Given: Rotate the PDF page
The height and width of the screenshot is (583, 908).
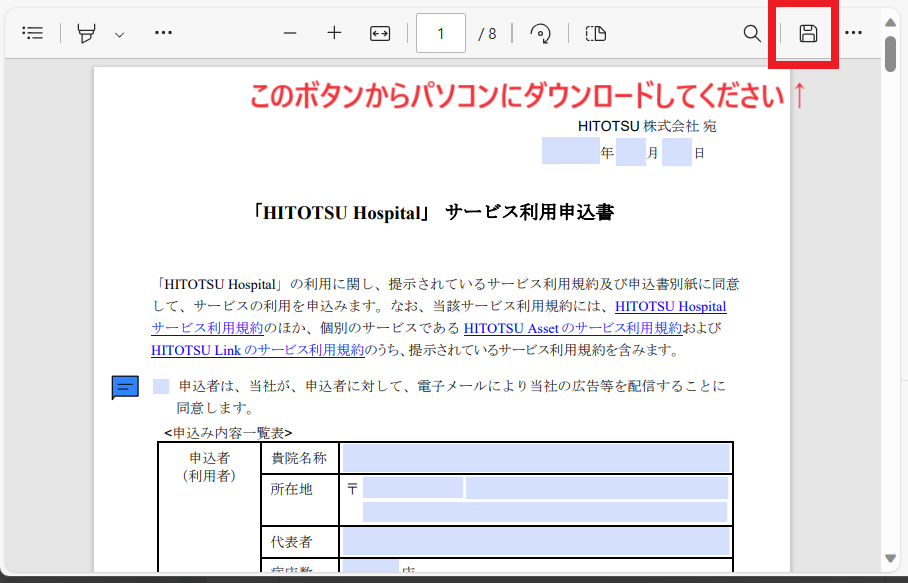Looking at the screenshot, I should click(540, 33).
